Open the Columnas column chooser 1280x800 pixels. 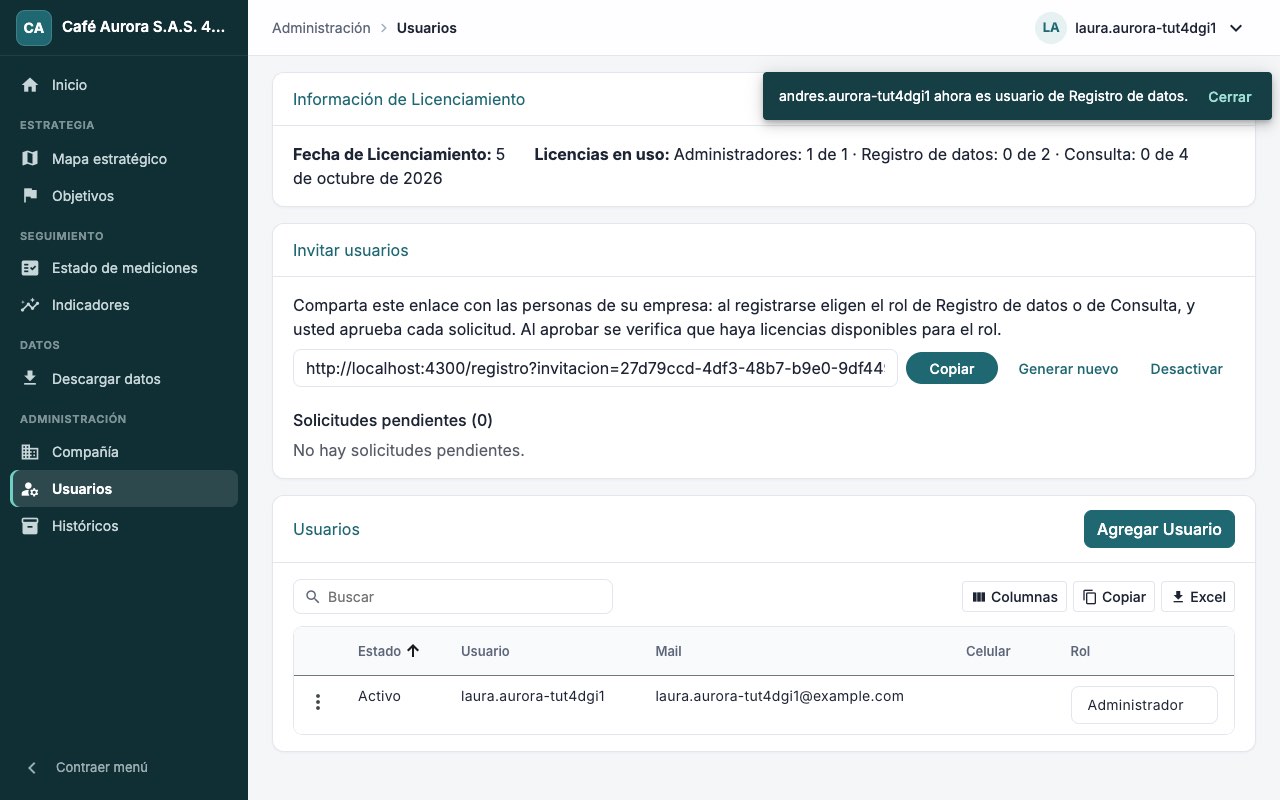click(1014, 597)
